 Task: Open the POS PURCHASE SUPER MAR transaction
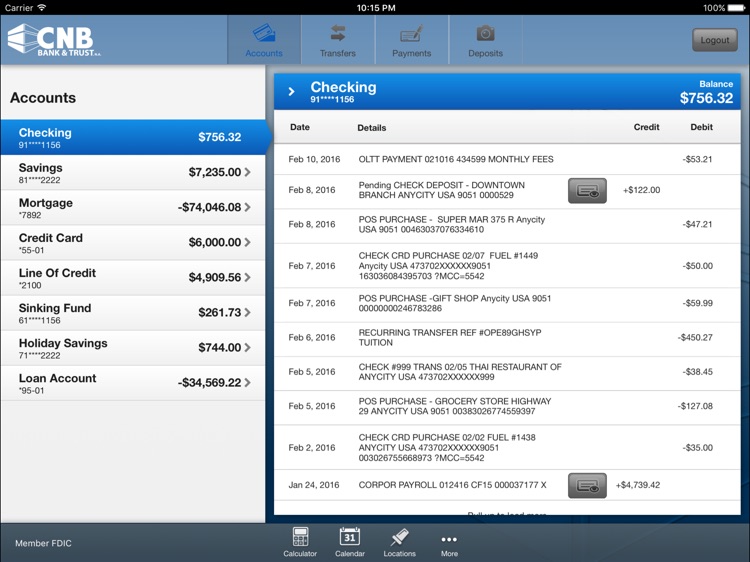tap(507, 225)
